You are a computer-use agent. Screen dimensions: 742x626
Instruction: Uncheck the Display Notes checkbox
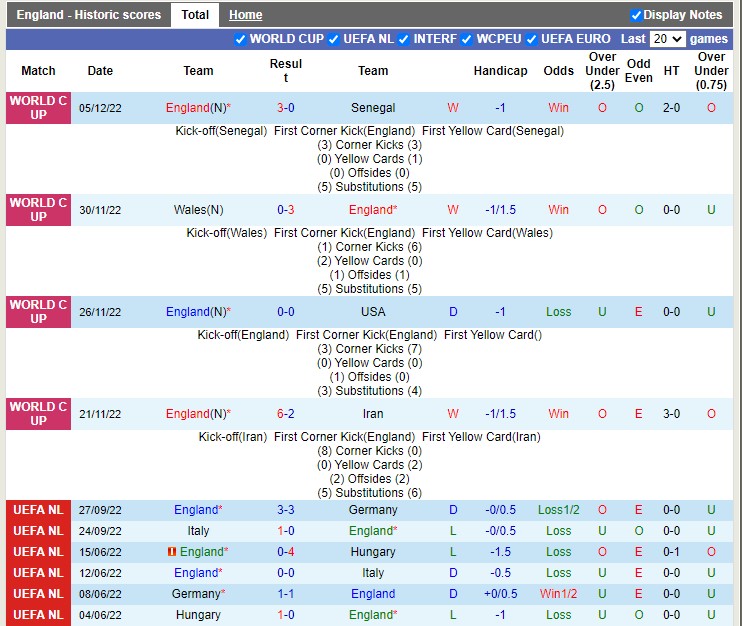(636, 15)
